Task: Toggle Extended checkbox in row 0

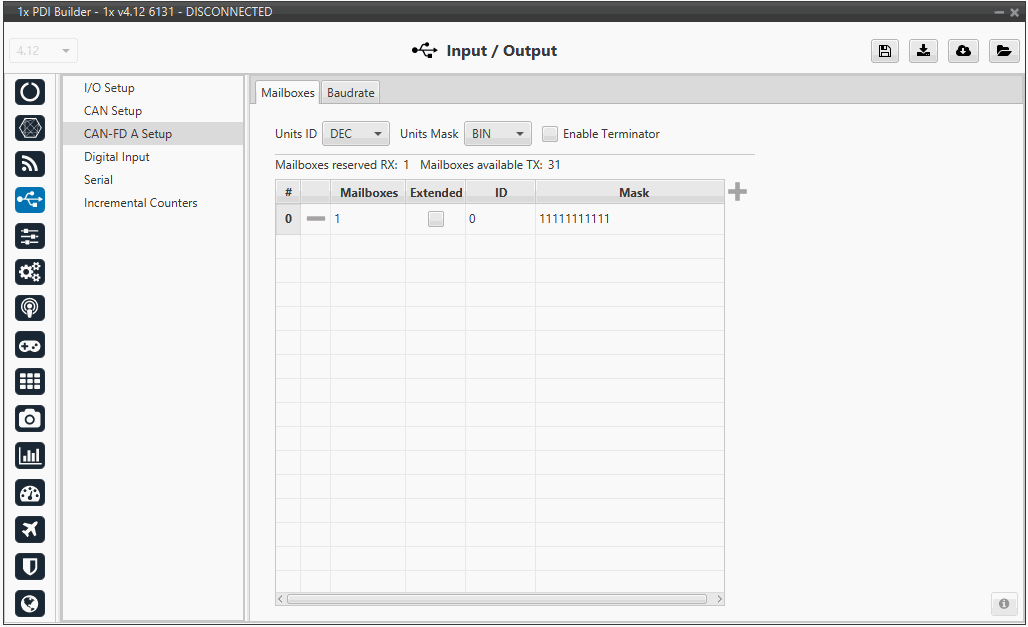Action: pos(436,219)
